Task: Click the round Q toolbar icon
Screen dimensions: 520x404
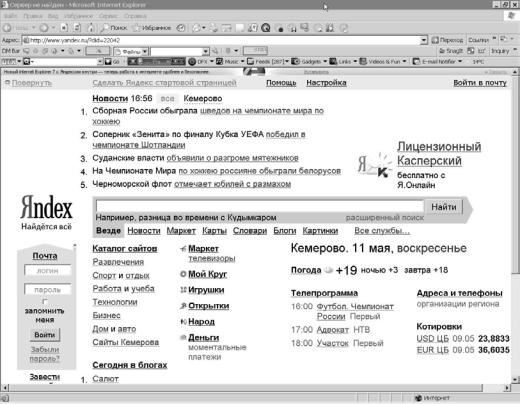Action: tap(266, 28)
